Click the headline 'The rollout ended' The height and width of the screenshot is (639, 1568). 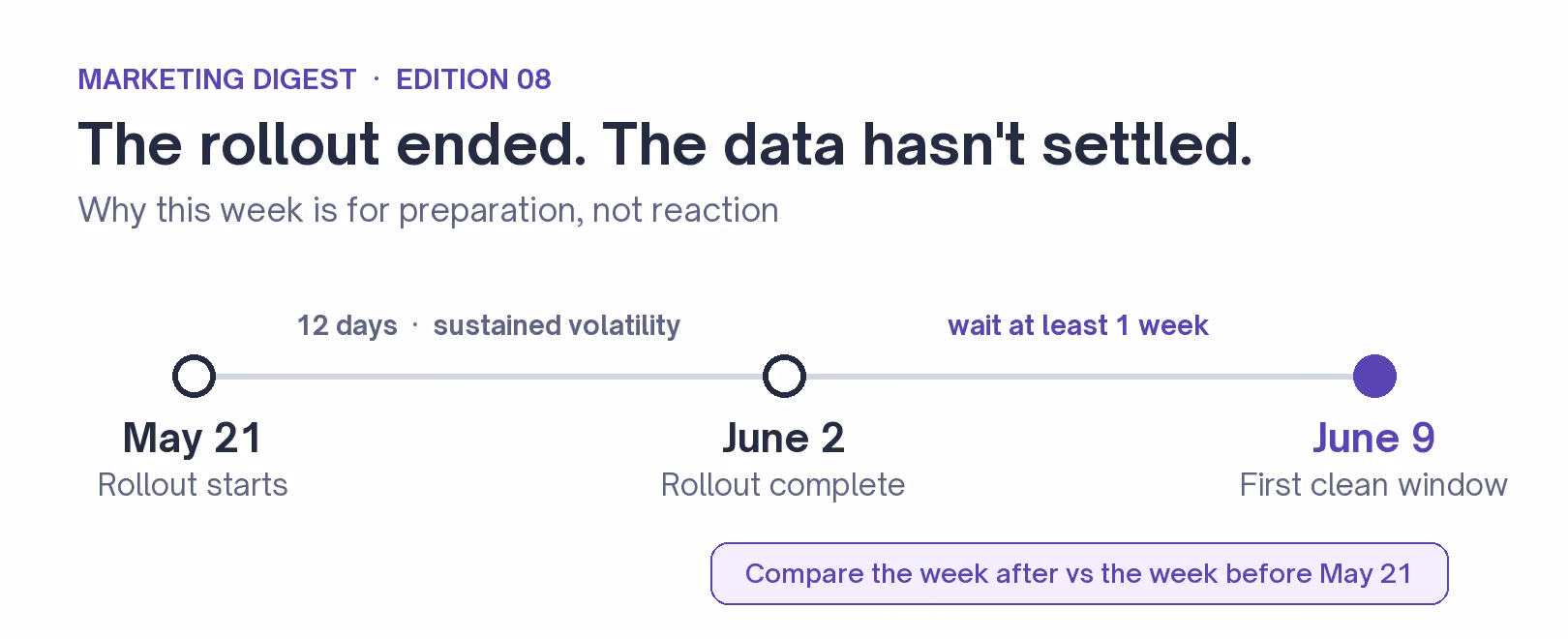point(333,145)
